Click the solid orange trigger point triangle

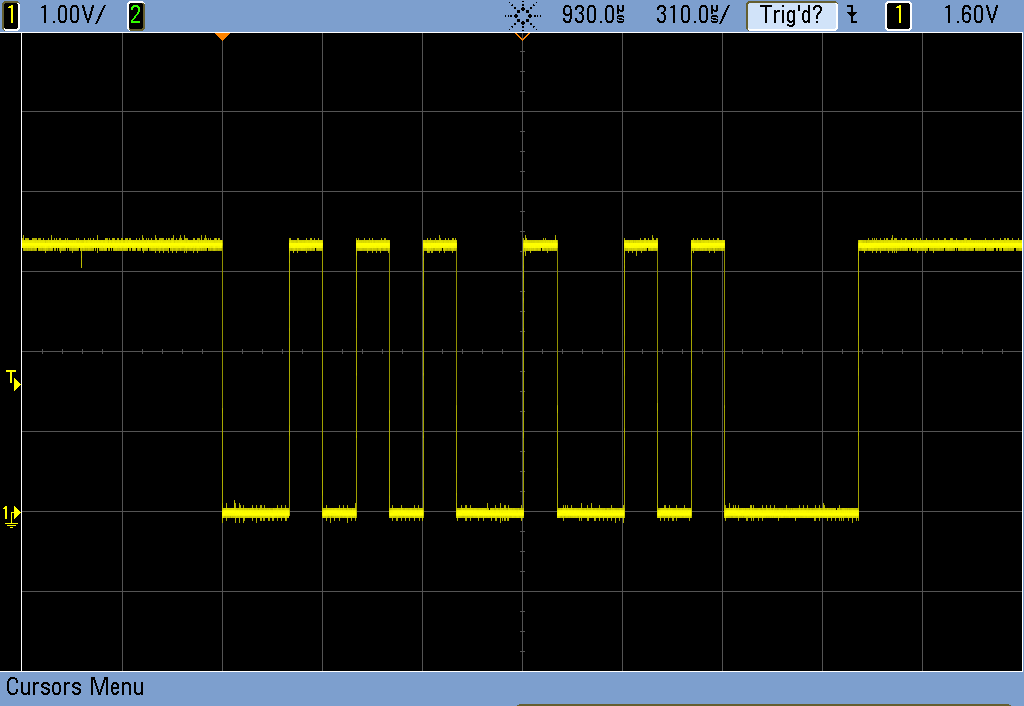pos(222,37)
